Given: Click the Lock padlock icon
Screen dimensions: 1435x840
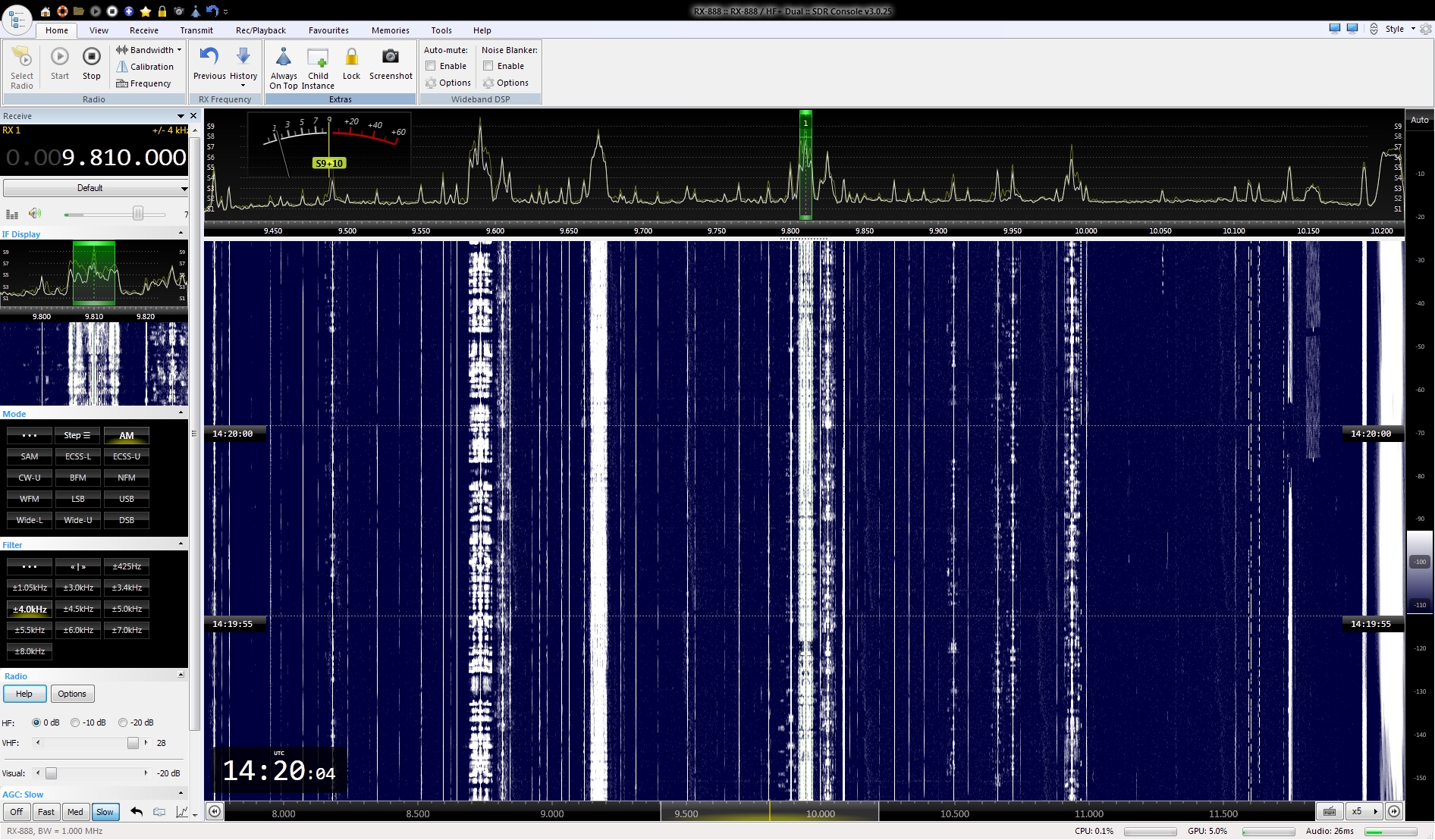Looking at the screenshot, I should pos(351,58).
